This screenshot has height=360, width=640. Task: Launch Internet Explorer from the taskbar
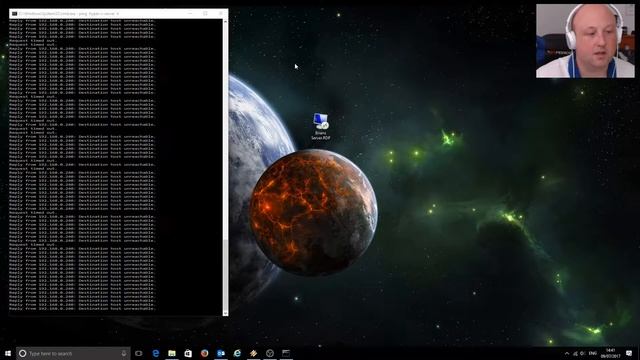(237, 353)
